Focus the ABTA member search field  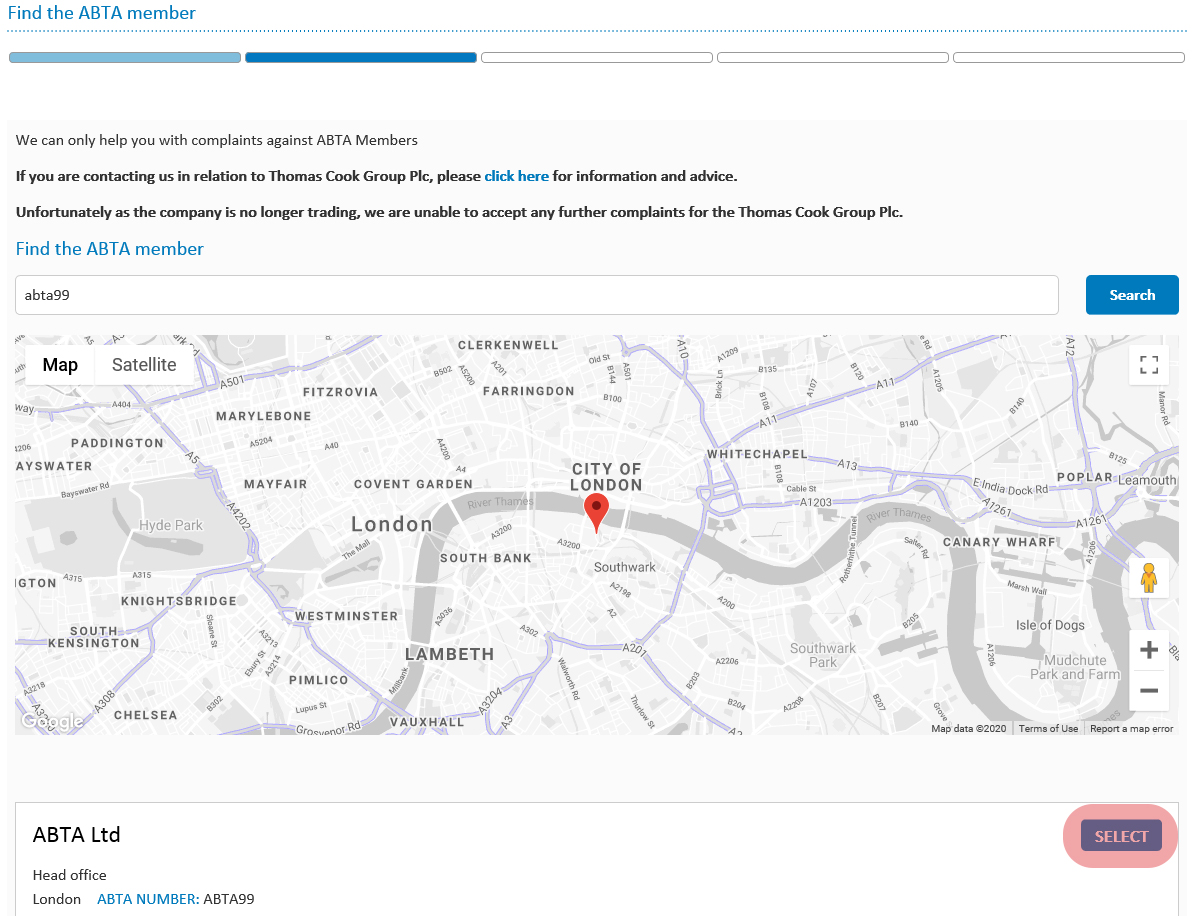click(x=537, y=295)
